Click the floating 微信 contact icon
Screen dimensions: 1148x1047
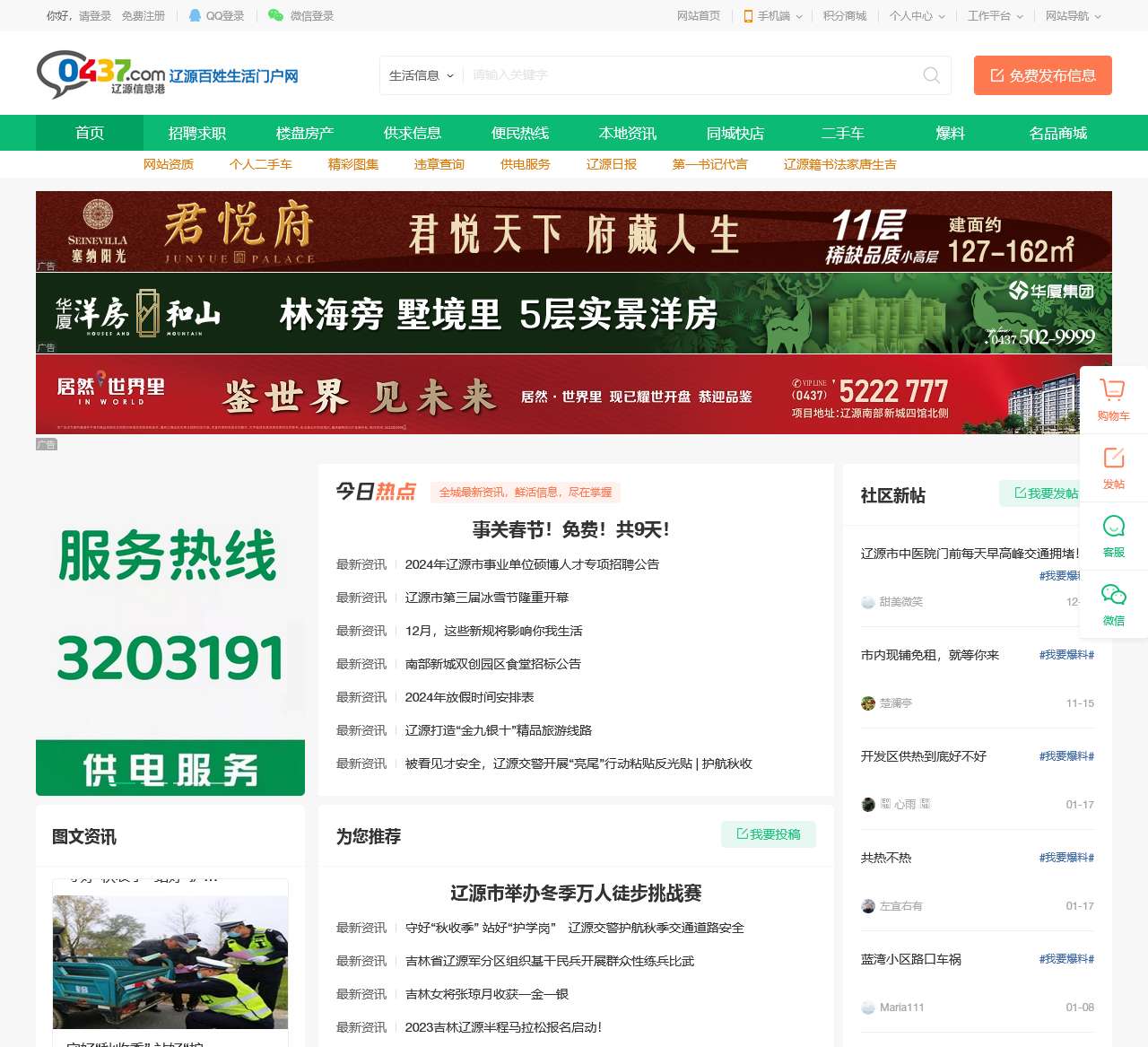1112,594
